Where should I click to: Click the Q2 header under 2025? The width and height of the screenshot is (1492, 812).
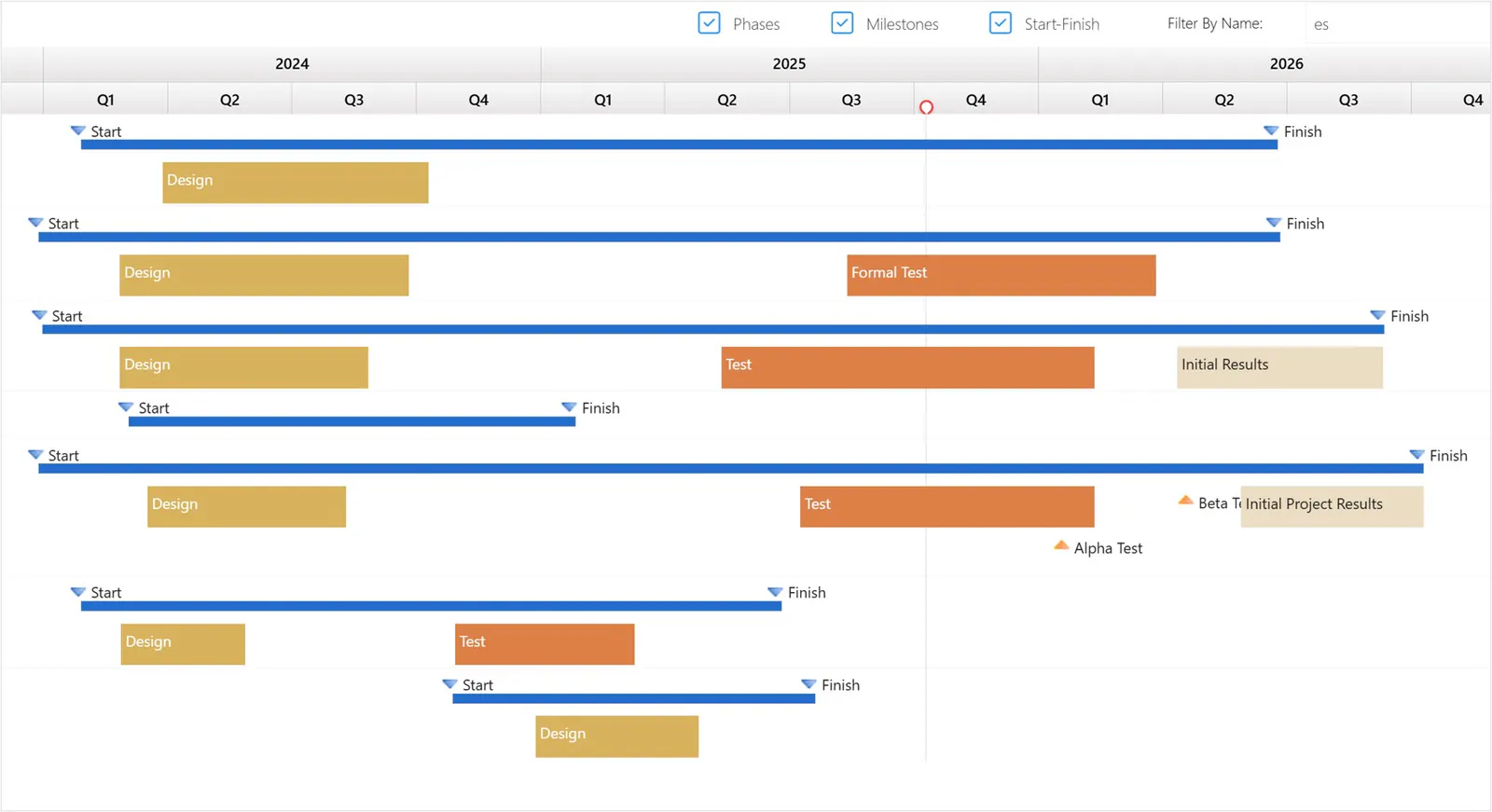(x=727, y=100)
